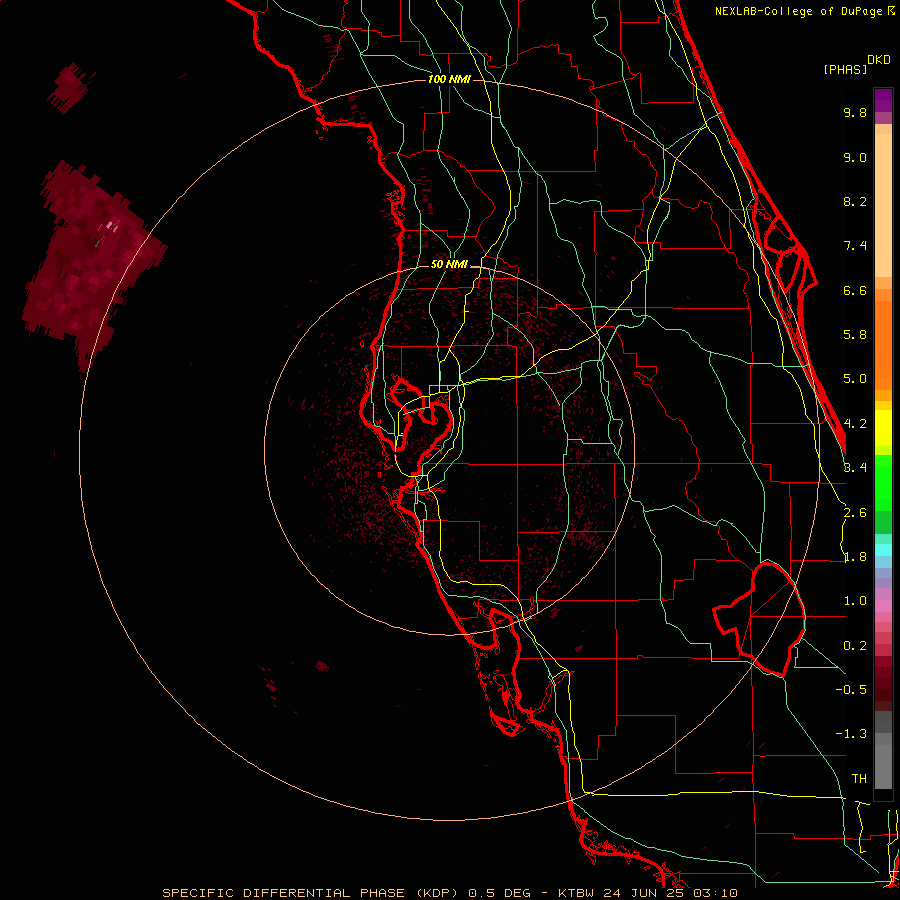Click the cyan segment of the color bar
Image resolution: width=900 pixels, height=900 pixels.
tap(883, 550)
